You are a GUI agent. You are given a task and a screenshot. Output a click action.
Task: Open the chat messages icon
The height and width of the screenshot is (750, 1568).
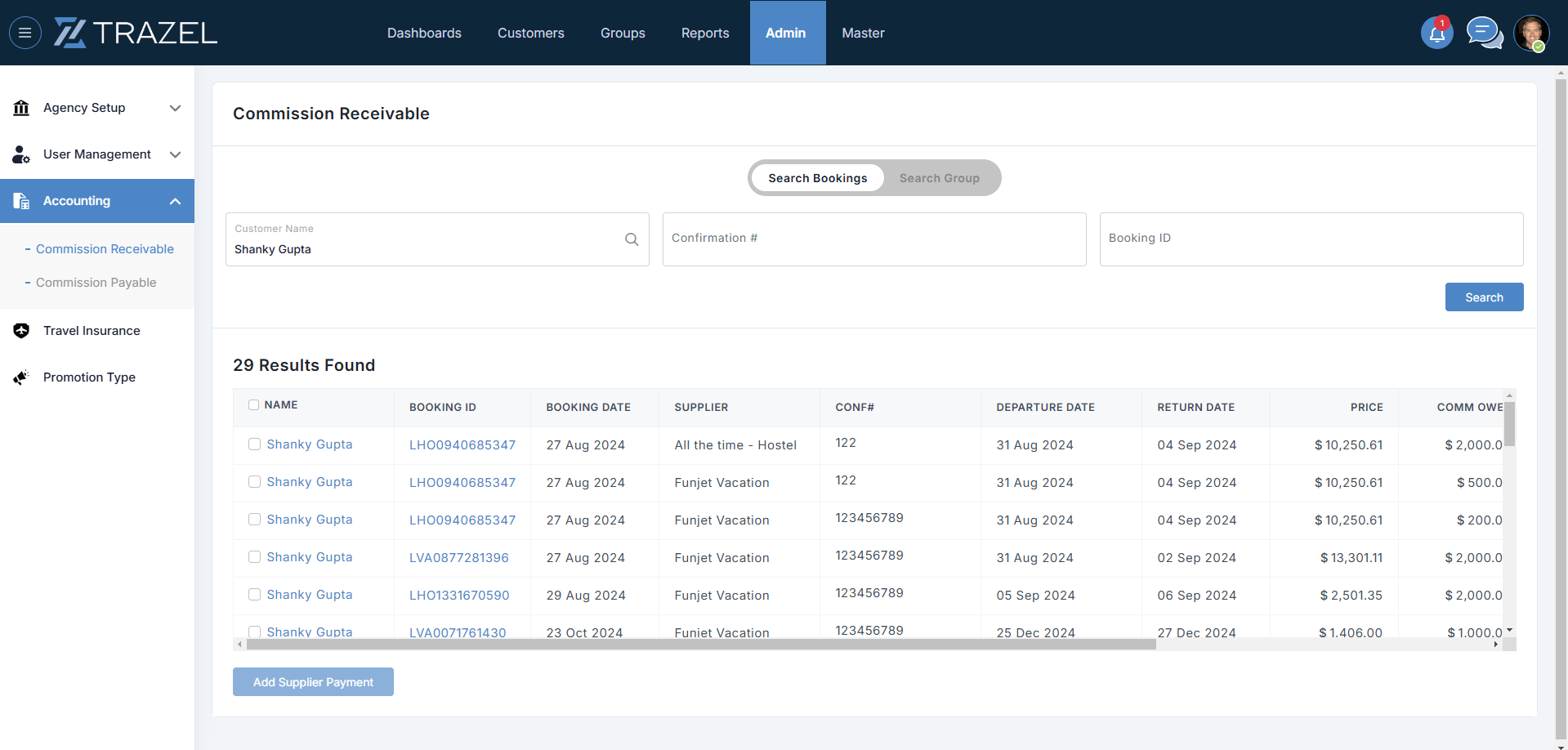1484,33
